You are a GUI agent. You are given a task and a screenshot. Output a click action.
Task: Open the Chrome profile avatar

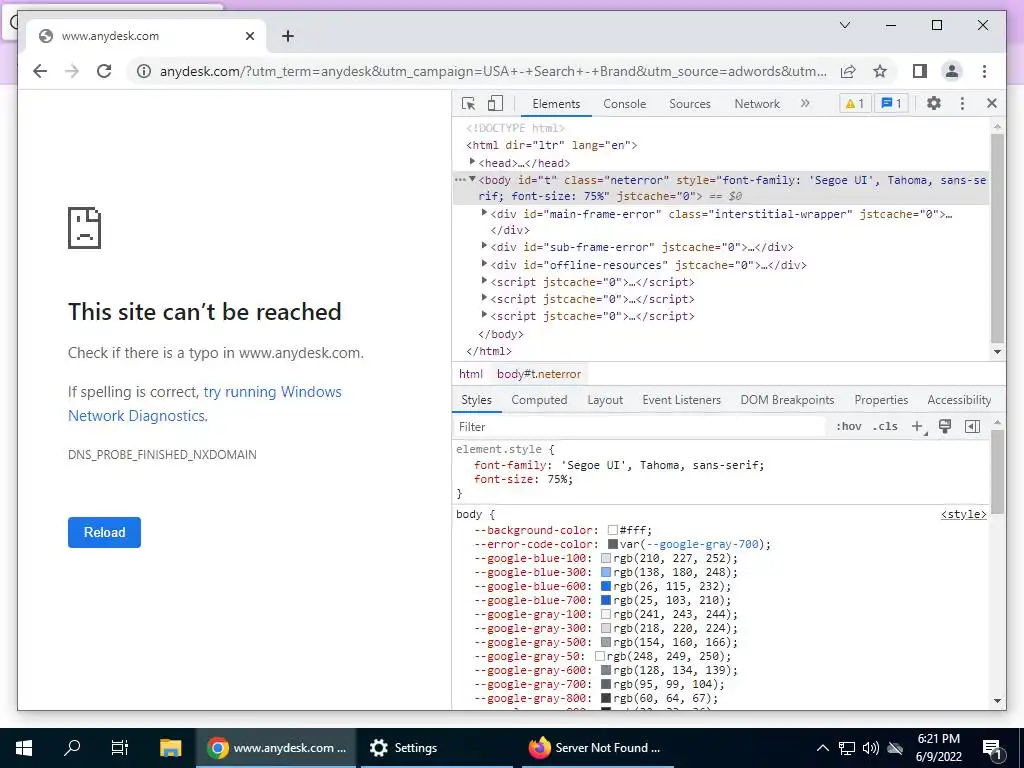pyautogui.click(x=952, y=71)
